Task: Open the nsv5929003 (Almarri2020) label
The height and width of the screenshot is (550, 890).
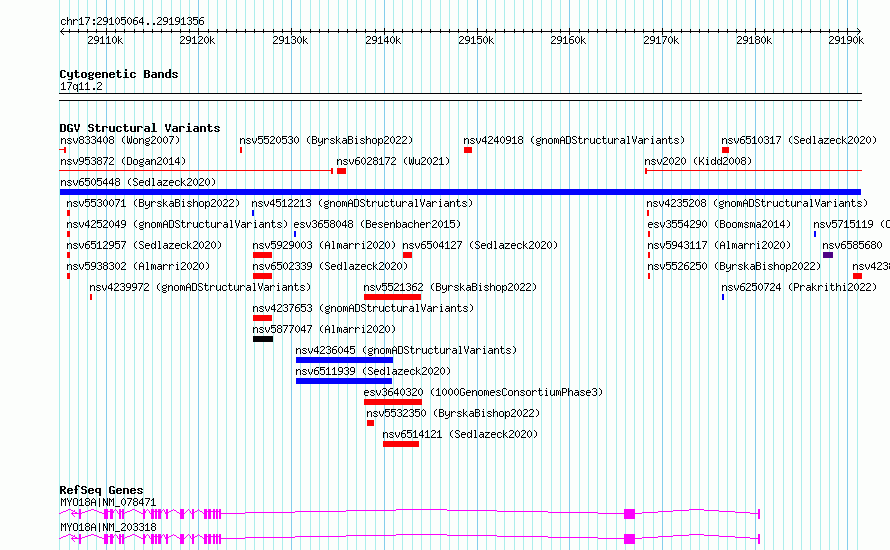Action: click(324, 245)
